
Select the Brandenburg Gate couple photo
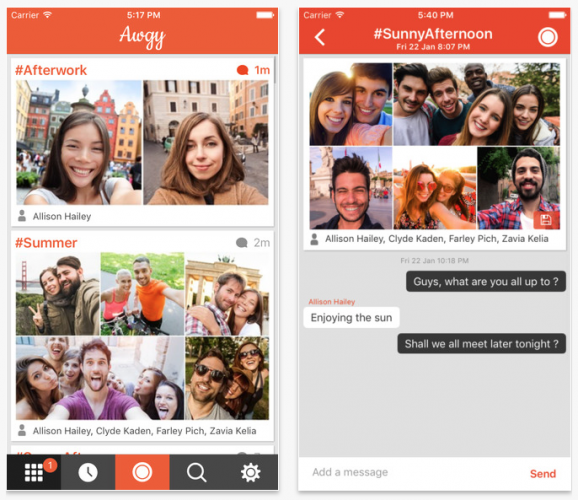(x=227, y=294)
